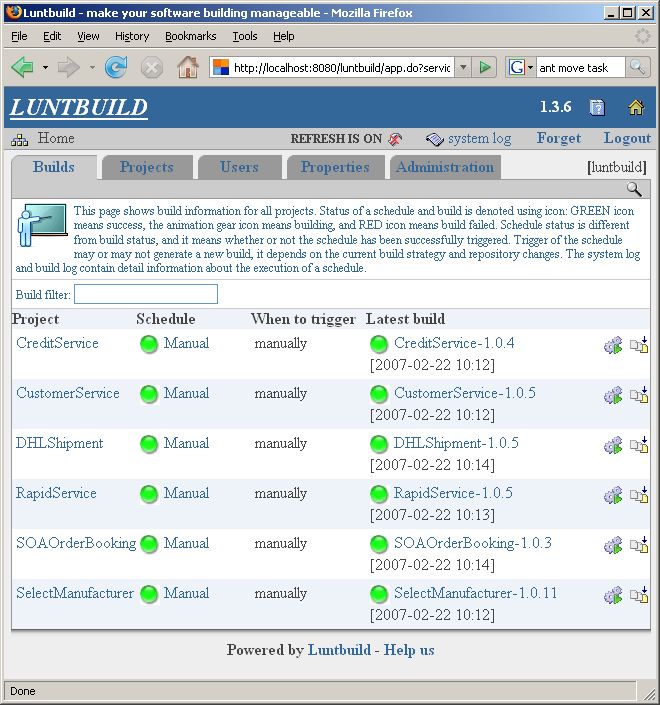Click the history builds icon for SelectManufacturer
Screen dimensions: 660x705
tap(639, 595)
